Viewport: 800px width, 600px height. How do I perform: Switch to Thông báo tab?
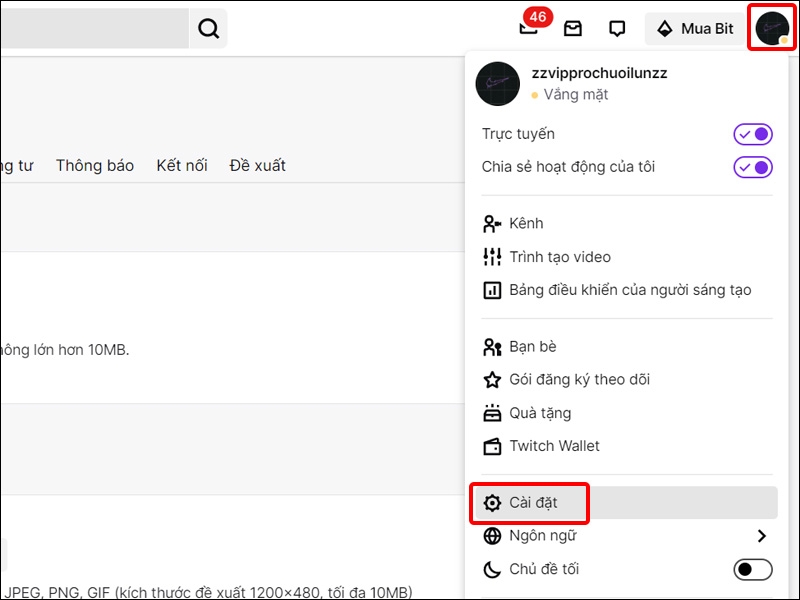(95, 165)
